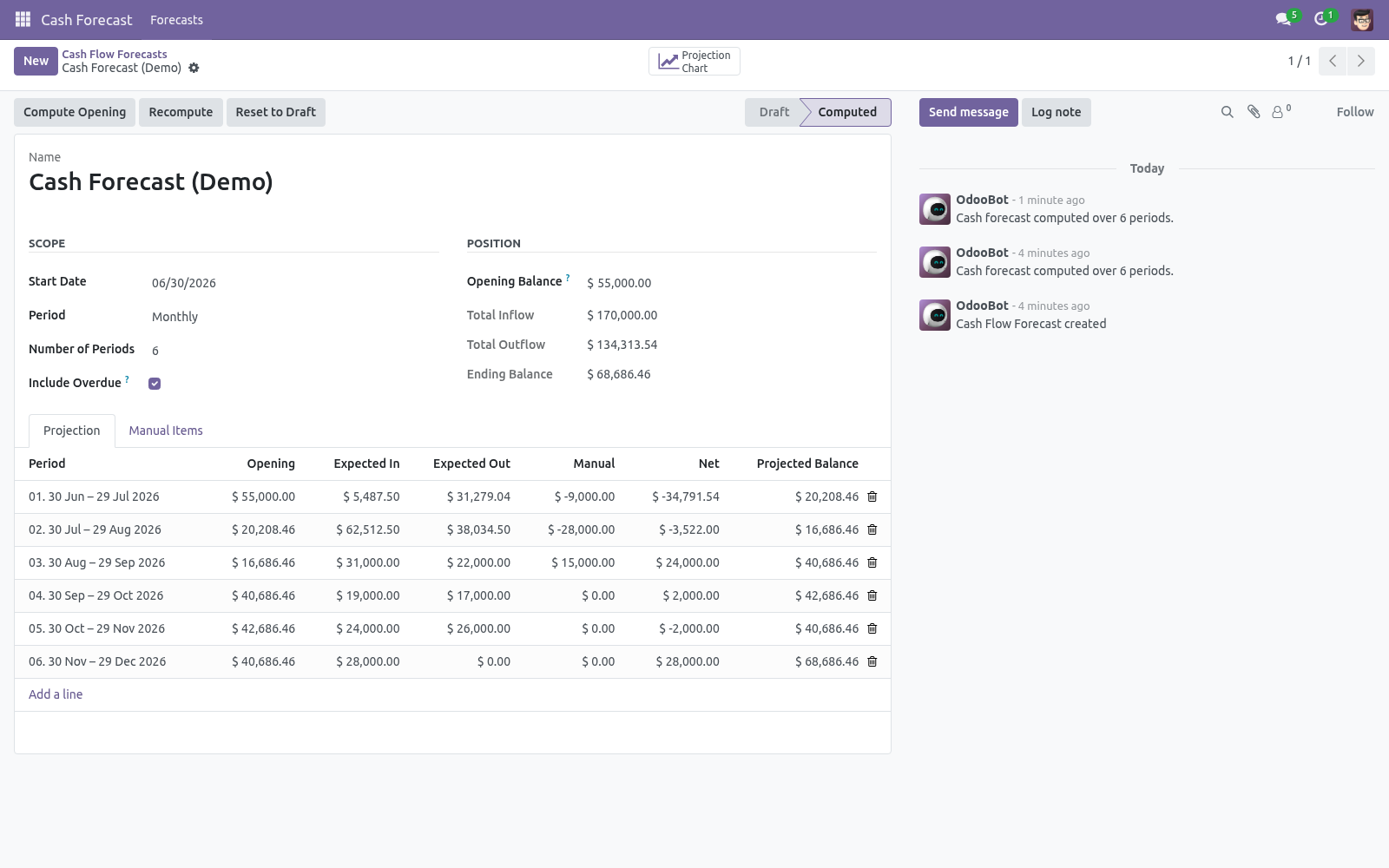The image size is (1389, 868).
Task: Delete the 30 Jul – 29 Aug 2026 line
Action: point(872,529)
